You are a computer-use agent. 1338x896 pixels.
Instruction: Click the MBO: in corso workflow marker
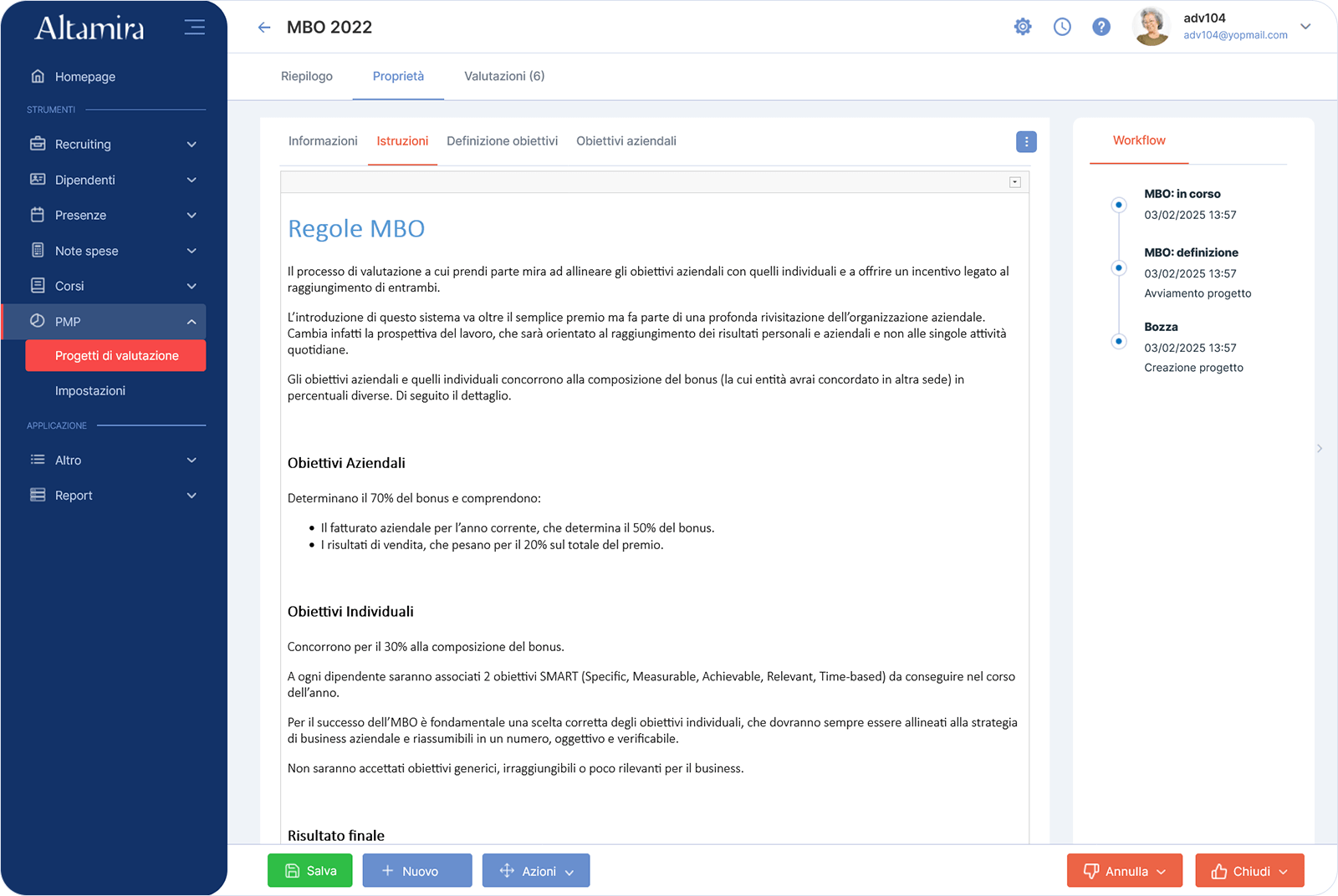point(1119,205)
